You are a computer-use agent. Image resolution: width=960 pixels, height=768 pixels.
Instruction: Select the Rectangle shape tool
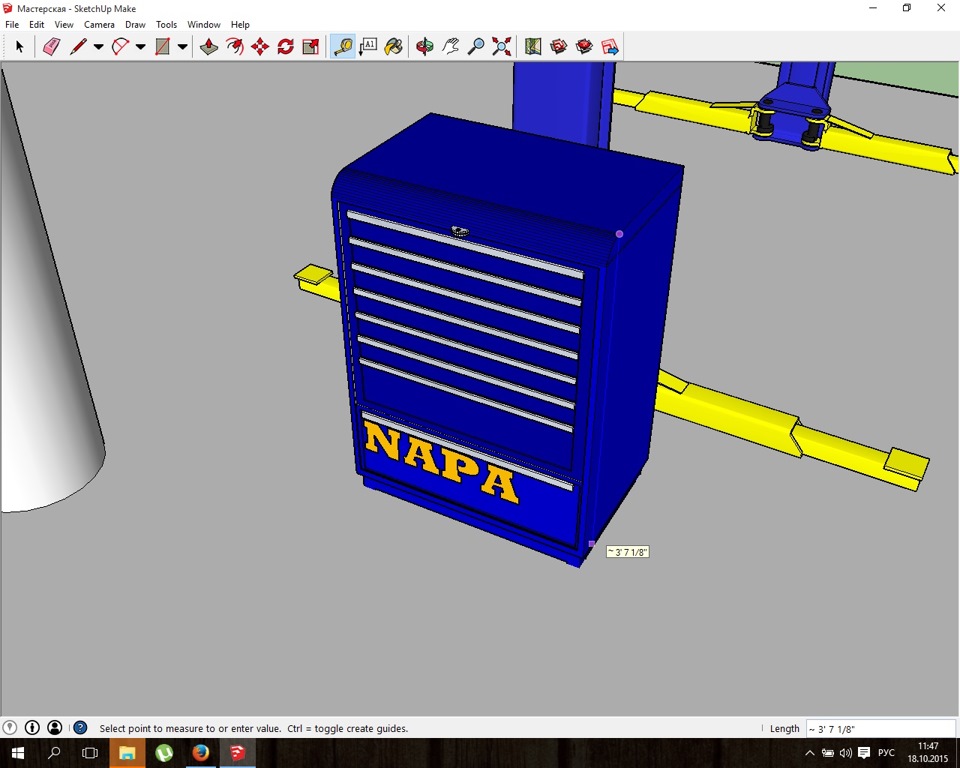[162, 47]
